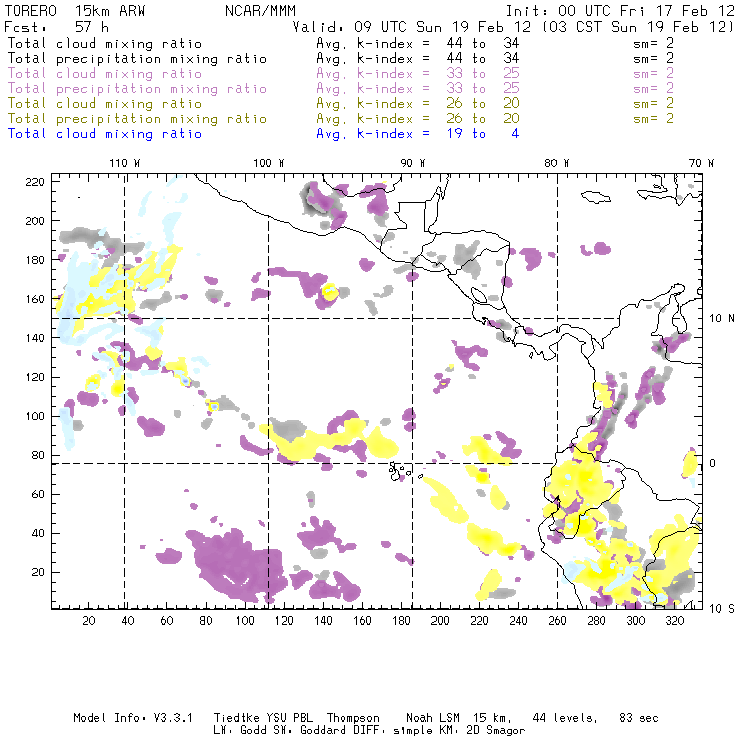Click the "Noah LSM" text in the footer
Viewport: 740px width, 740px height.
tap(433, 718)
